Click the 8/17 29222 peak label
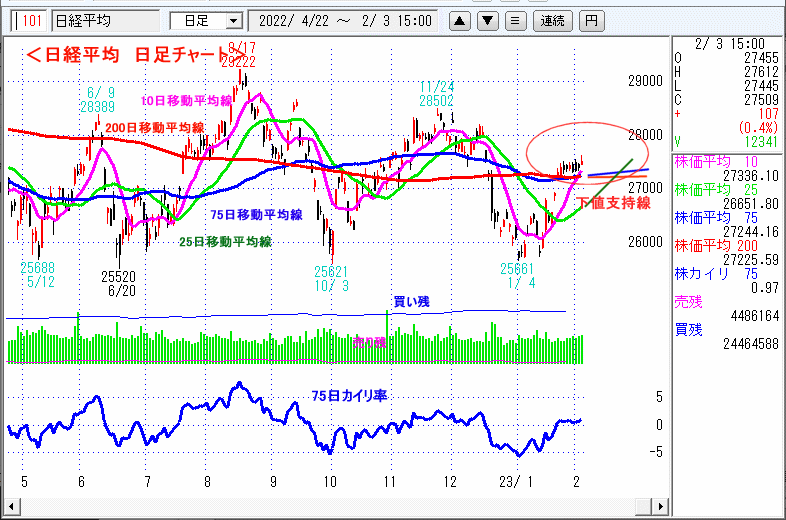Screen dimensions: 786x520 pyautogui.click(x=239, y=55)
